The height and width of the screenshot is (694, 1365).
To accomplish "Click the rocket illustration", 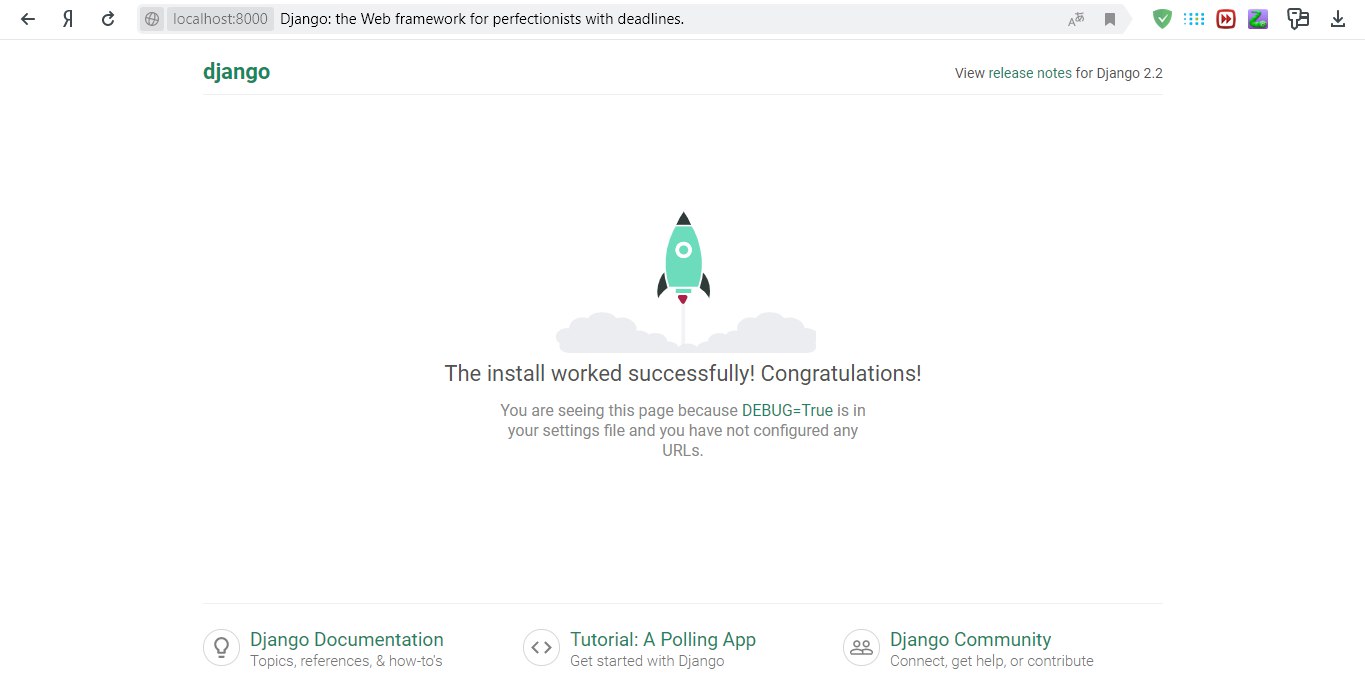I will click(x=684, y=282).
